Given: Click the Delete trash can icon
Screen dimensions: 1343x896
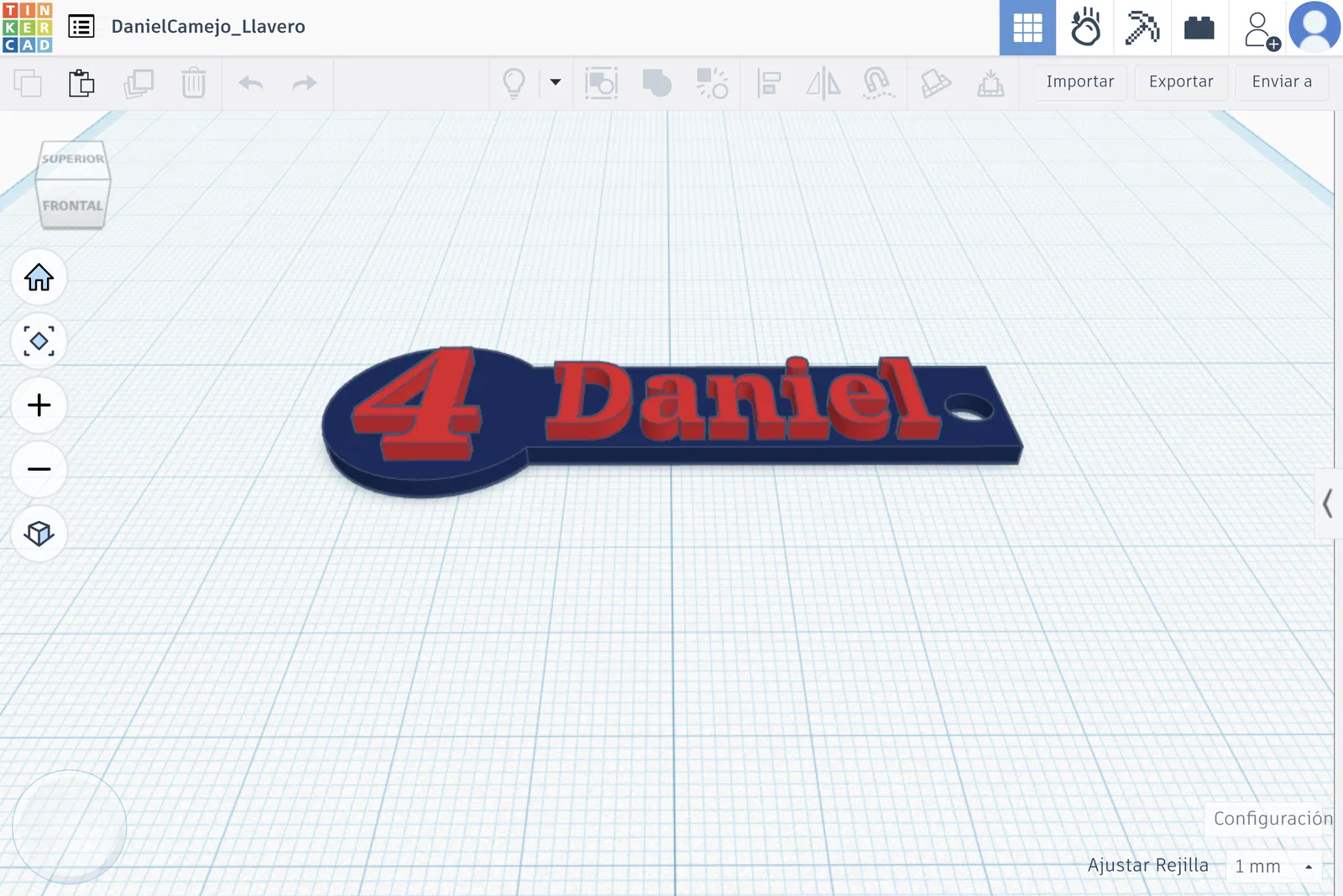Looking at the screenshot, I should tap(194, 83).
